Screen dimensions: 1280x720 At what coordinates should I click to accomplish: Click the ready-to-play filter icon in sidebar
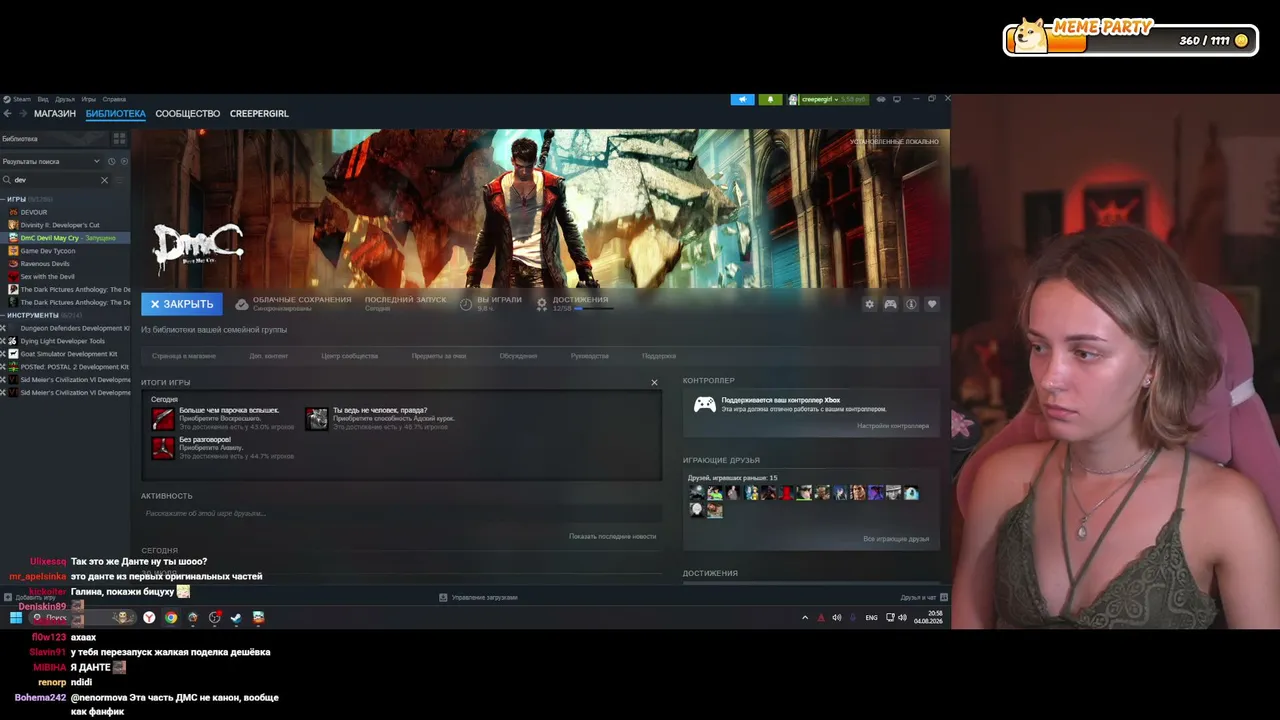pyautogui.click(x=124, y=161)
